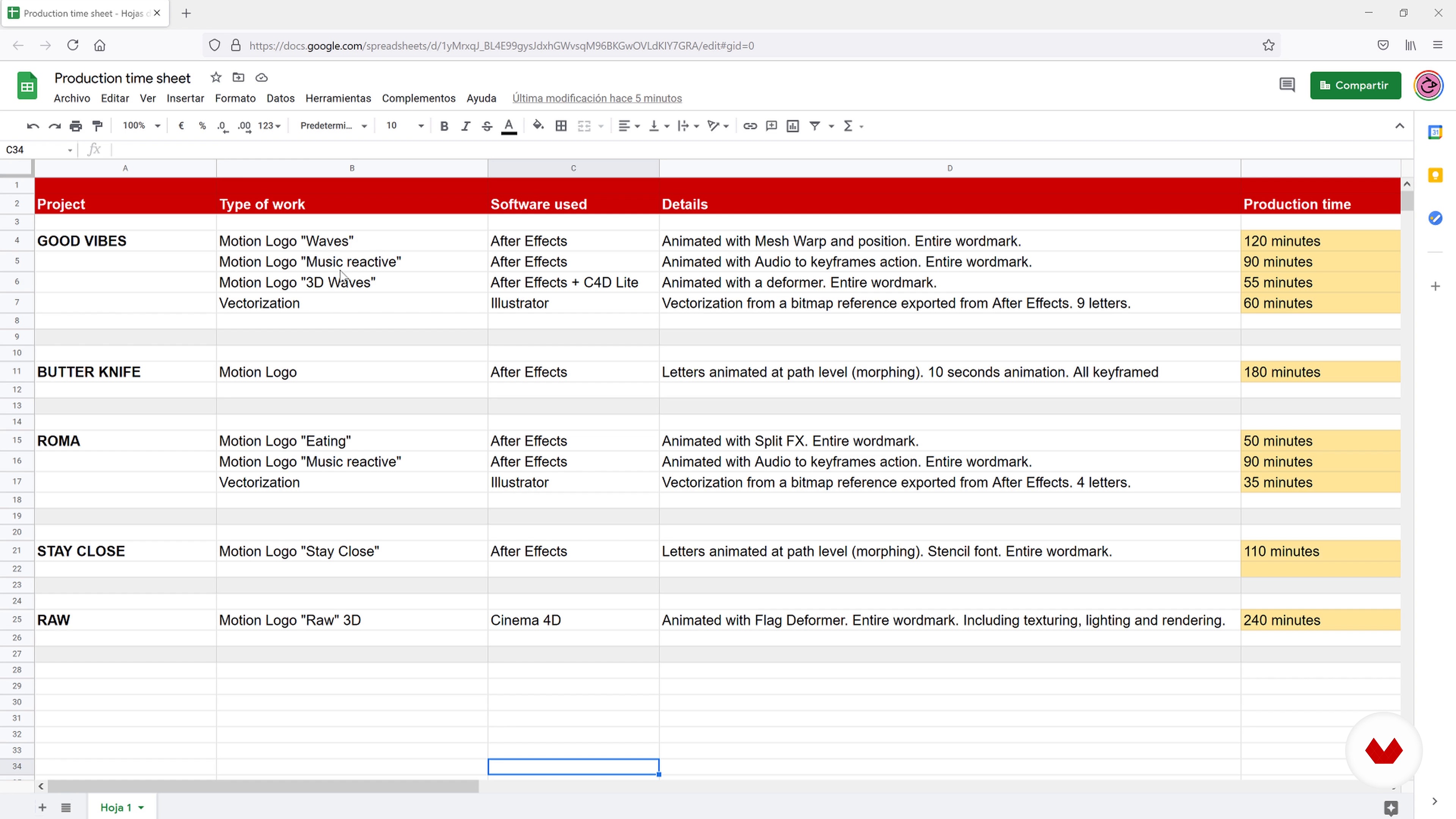The image size is (1456, 819).
Task: Click the Compartir button
Action: pyautogui.click(x=1356, y=85)
